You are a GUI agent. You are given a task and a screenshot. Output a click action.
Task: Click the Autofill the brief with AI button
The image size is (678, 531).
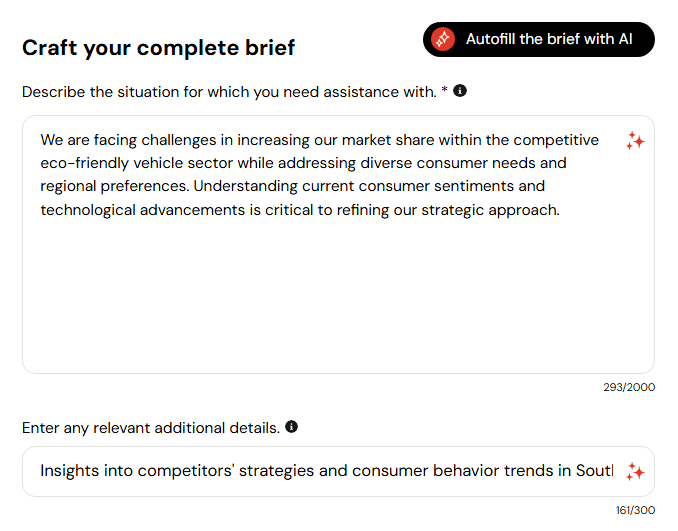pyautogui.click(x=538, y=39)
